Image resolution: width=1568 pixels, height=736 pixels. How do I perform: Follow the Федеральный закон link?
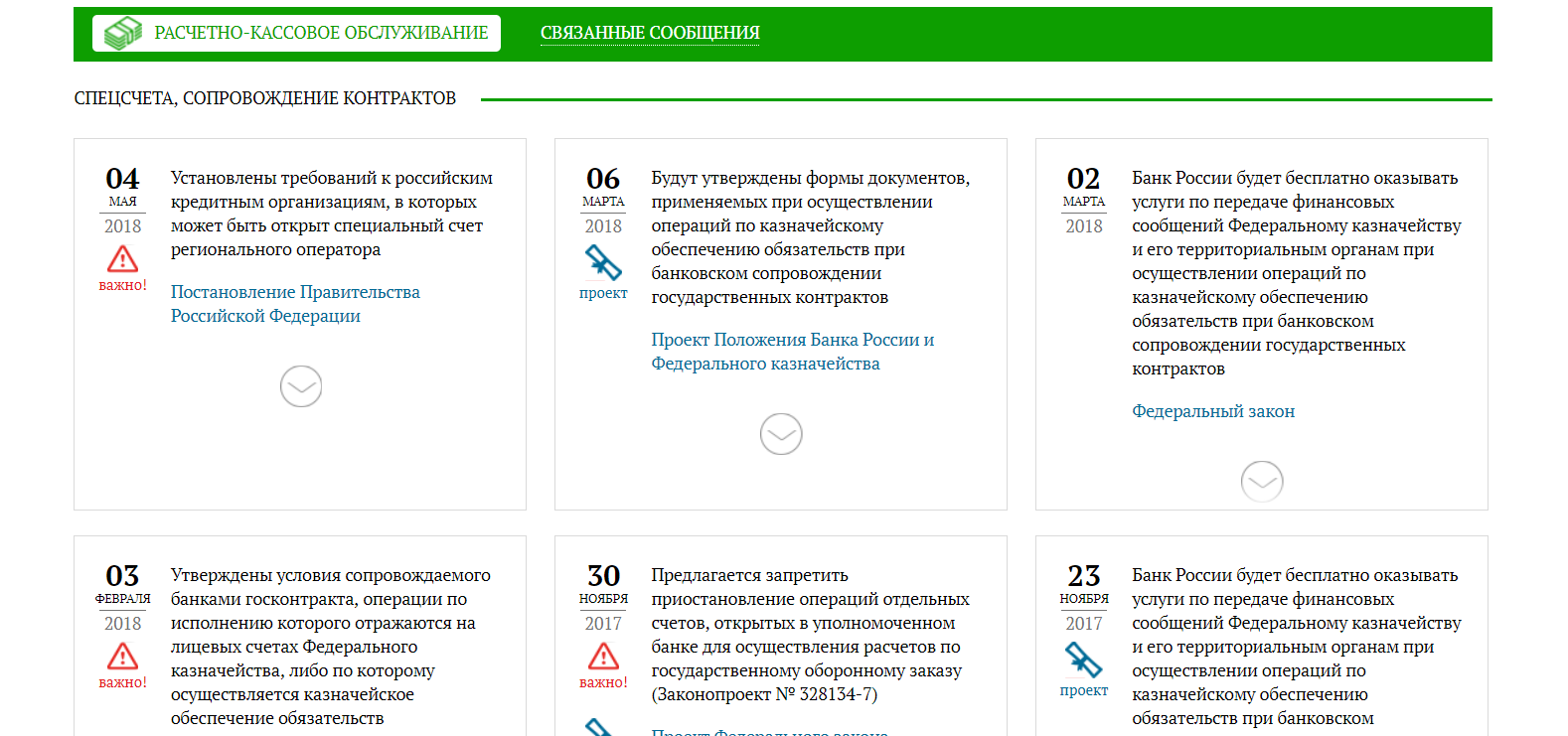(x=1212, y=411)
